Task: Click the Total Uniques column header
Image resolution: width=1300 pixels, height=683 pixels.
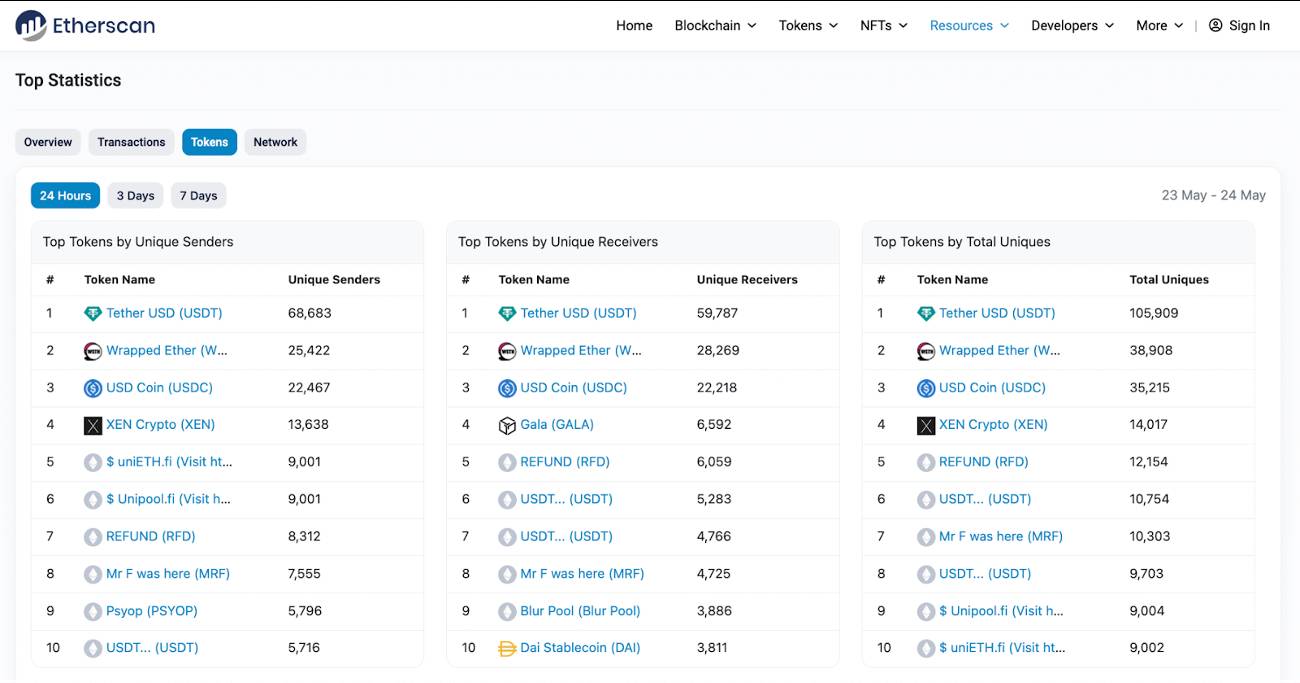Action: pyautogui.click(x=1169, y=280)
